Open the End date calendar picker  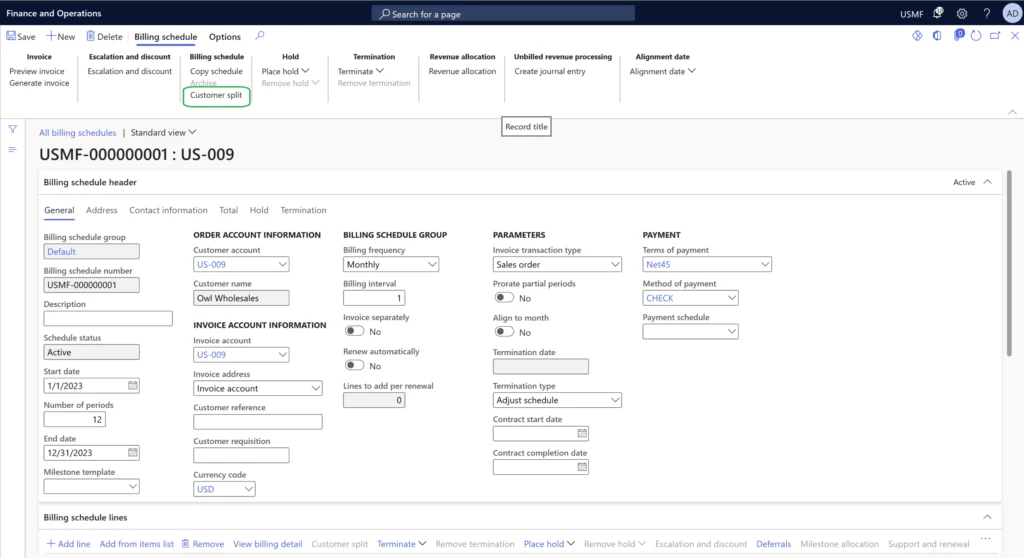click(133, 452)
